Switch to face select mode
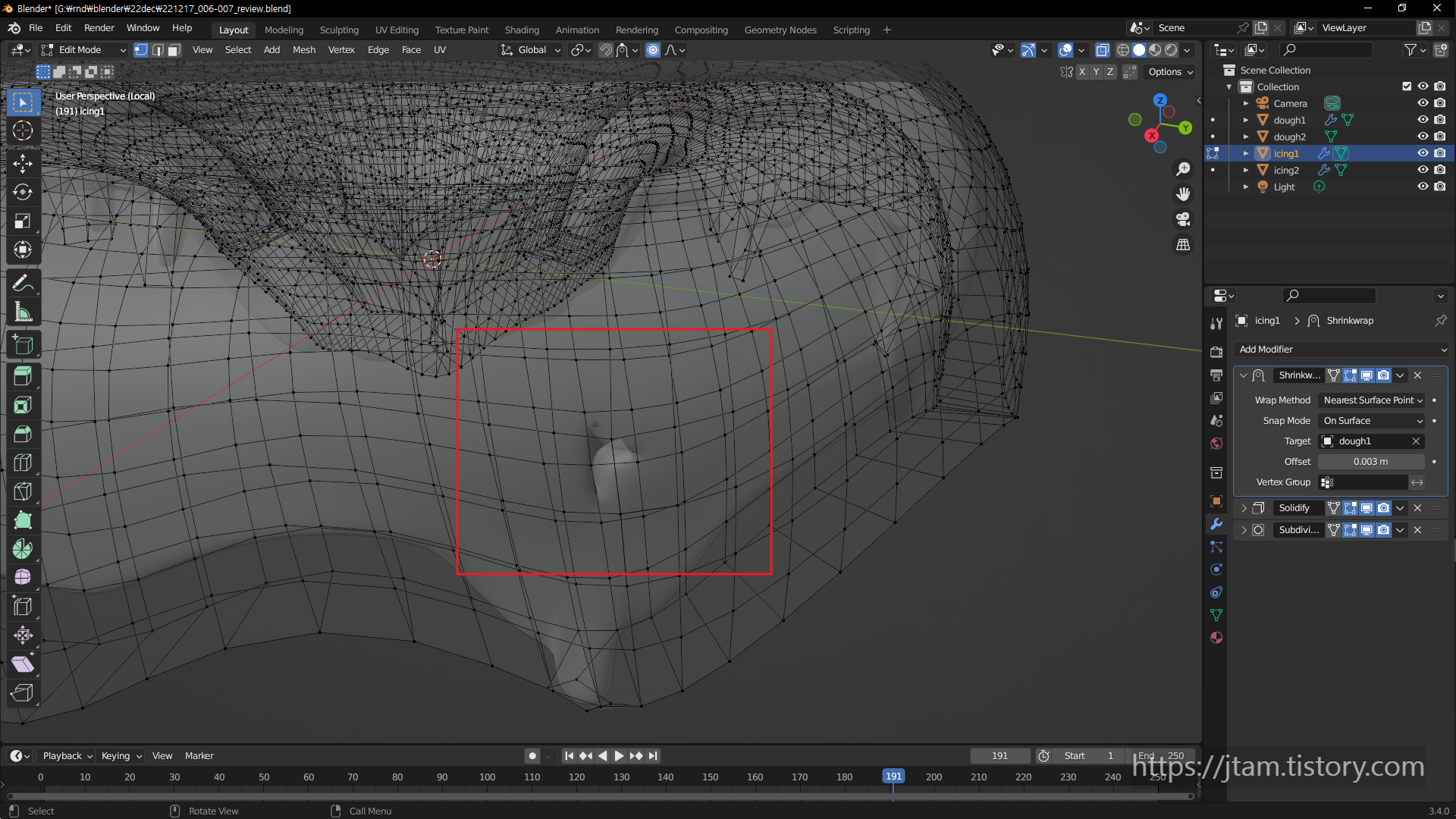This screenshot has width=1456, height=819. (x=174, y=50)
